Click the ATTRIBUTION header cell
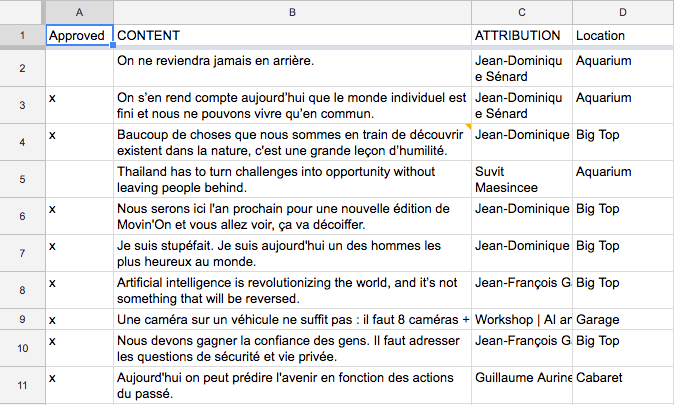This screenshot has height=405, width=674. tap(522, 36)
